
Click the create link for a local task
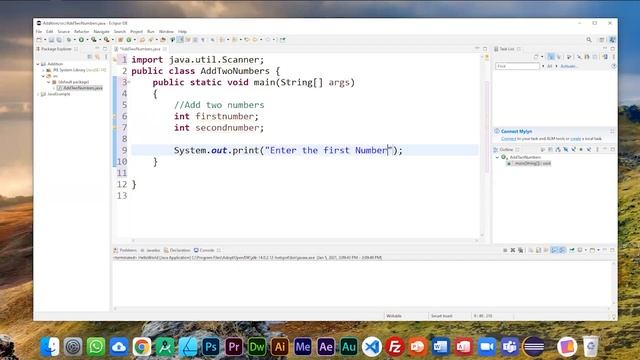576,139
